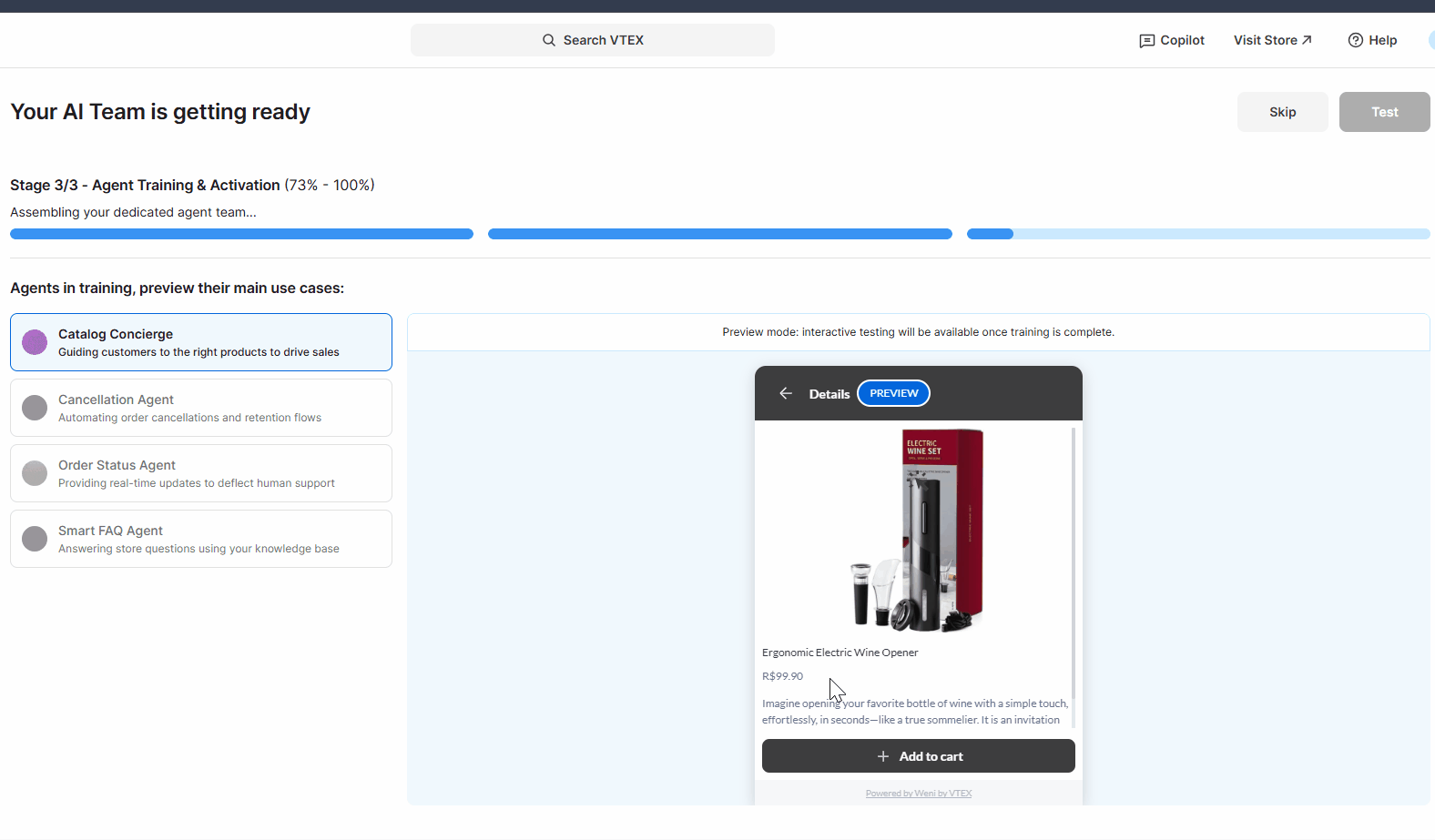Click the Add to cart button
Viewport: 1435px width, 840px height.
pos(918,756)
